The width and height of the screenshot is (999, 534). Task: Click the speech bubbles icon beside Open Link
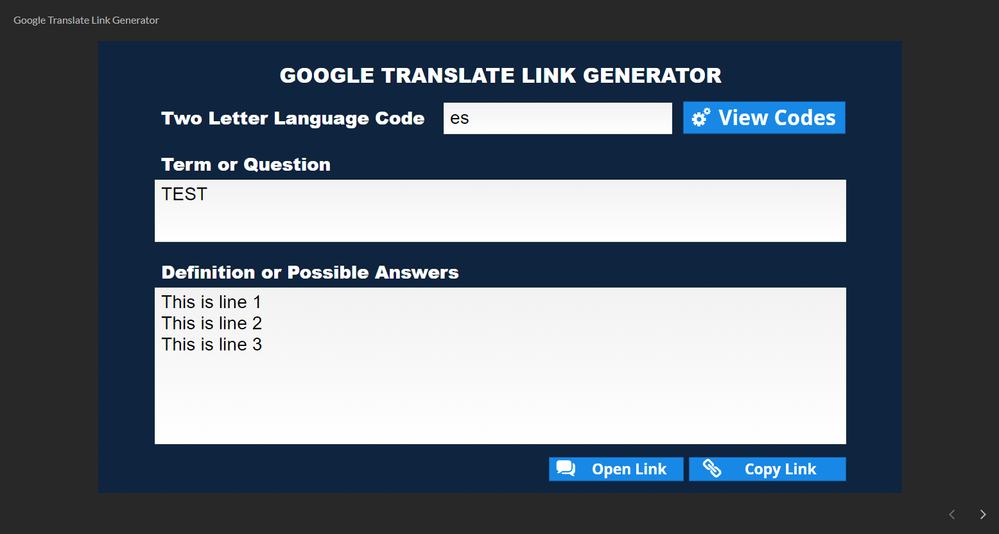click(566, 469)
